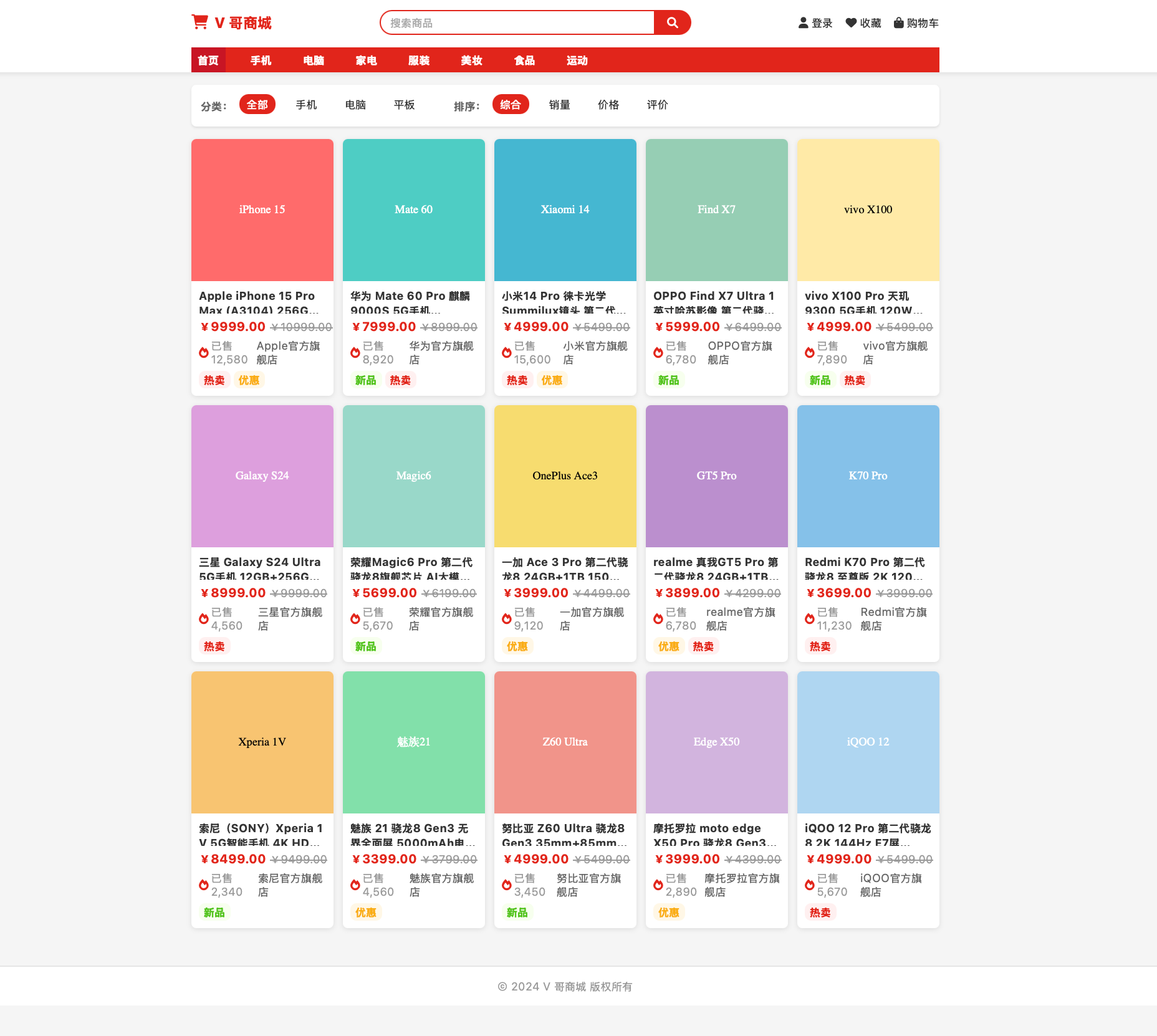Click the flame icon on OPPO Find X7 card

[658, 353]
